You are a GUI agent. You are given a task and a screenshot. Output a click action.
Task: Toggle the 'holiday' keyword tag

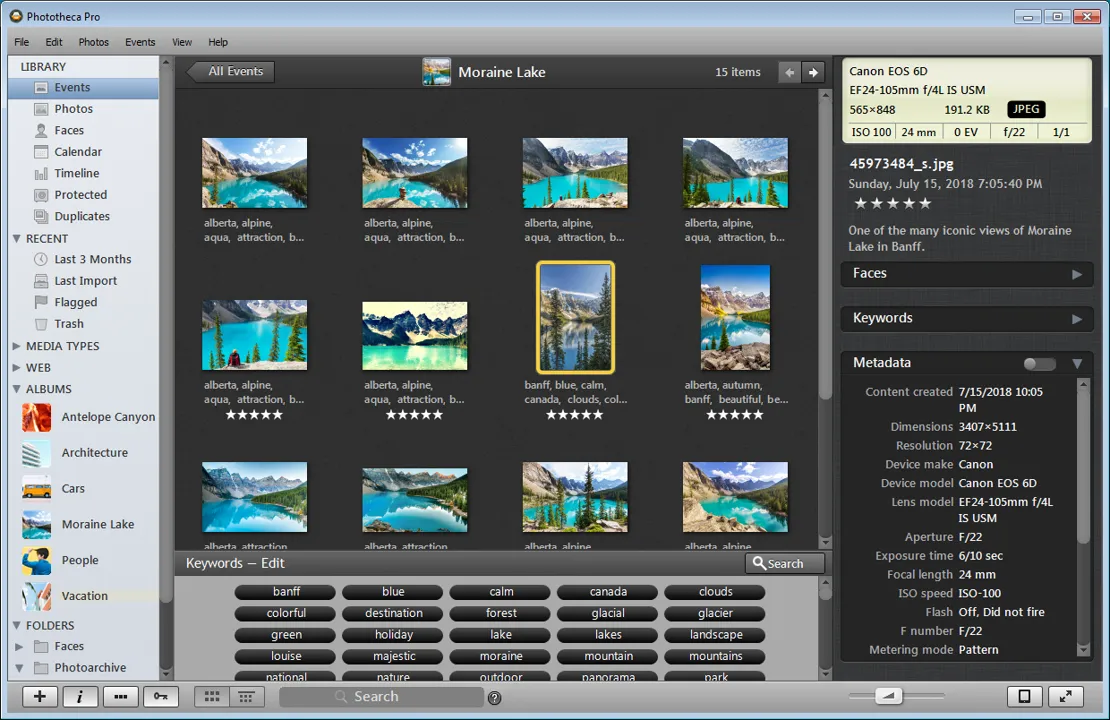tap(393, 635)
